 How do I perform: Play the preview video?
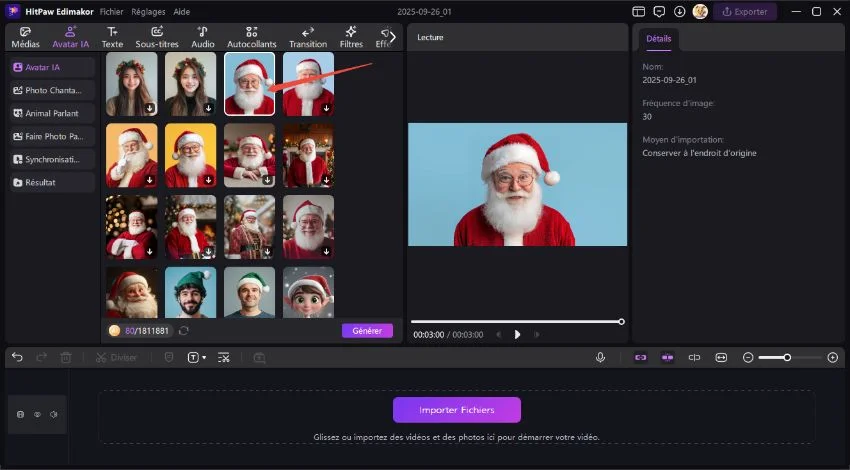[517, 334]
